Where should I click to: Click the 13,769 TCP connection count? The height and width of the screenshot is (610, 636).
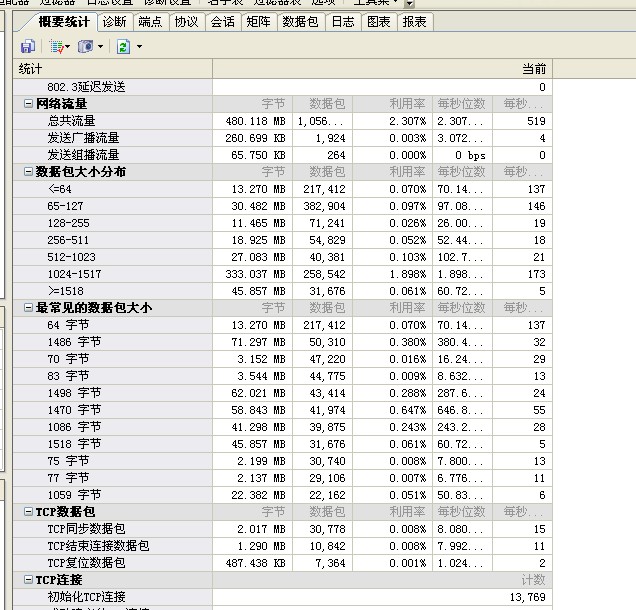528,597
